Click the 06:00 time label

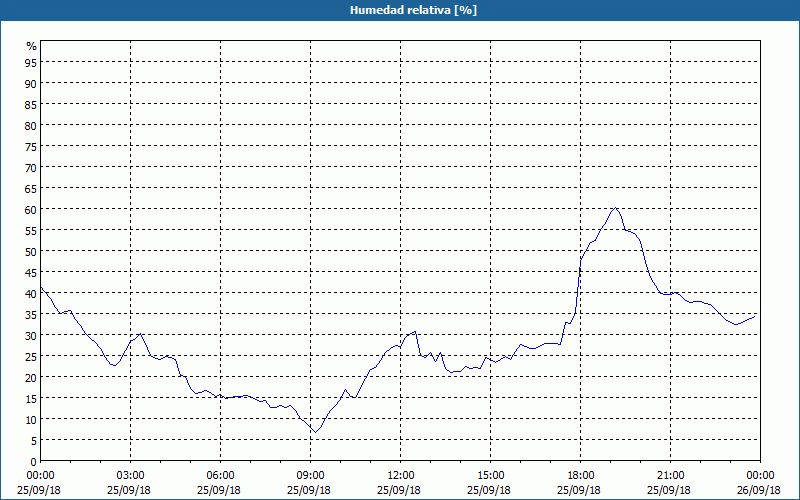(x=220, y=476)
